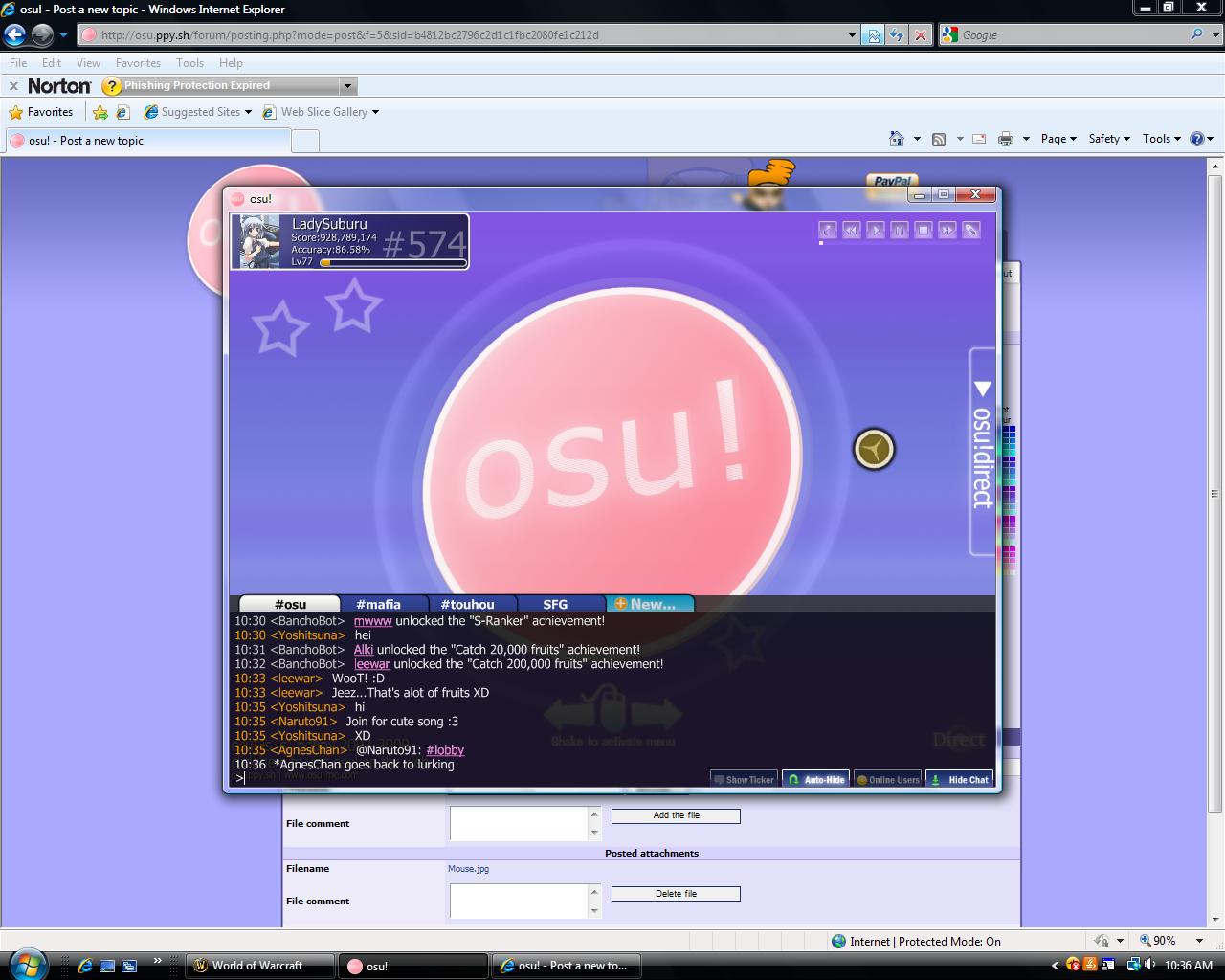Viewport: 1225px width, 980px height.
Task: Click the Mouse.jpg attachment link
Action: coord(468,869)
